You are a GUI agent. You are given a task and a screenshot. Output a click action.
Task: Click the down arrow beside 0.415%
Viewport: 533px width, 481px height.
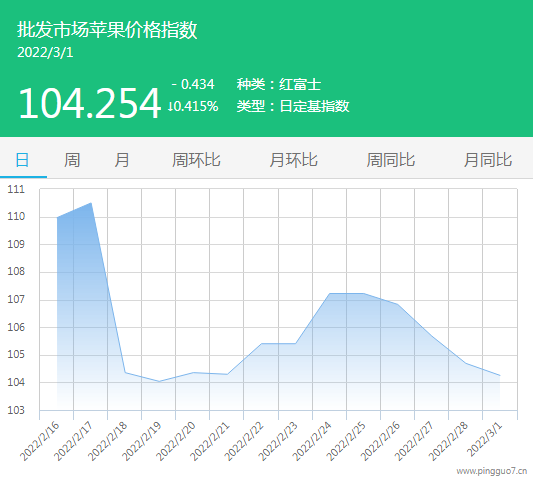point(170,106)
